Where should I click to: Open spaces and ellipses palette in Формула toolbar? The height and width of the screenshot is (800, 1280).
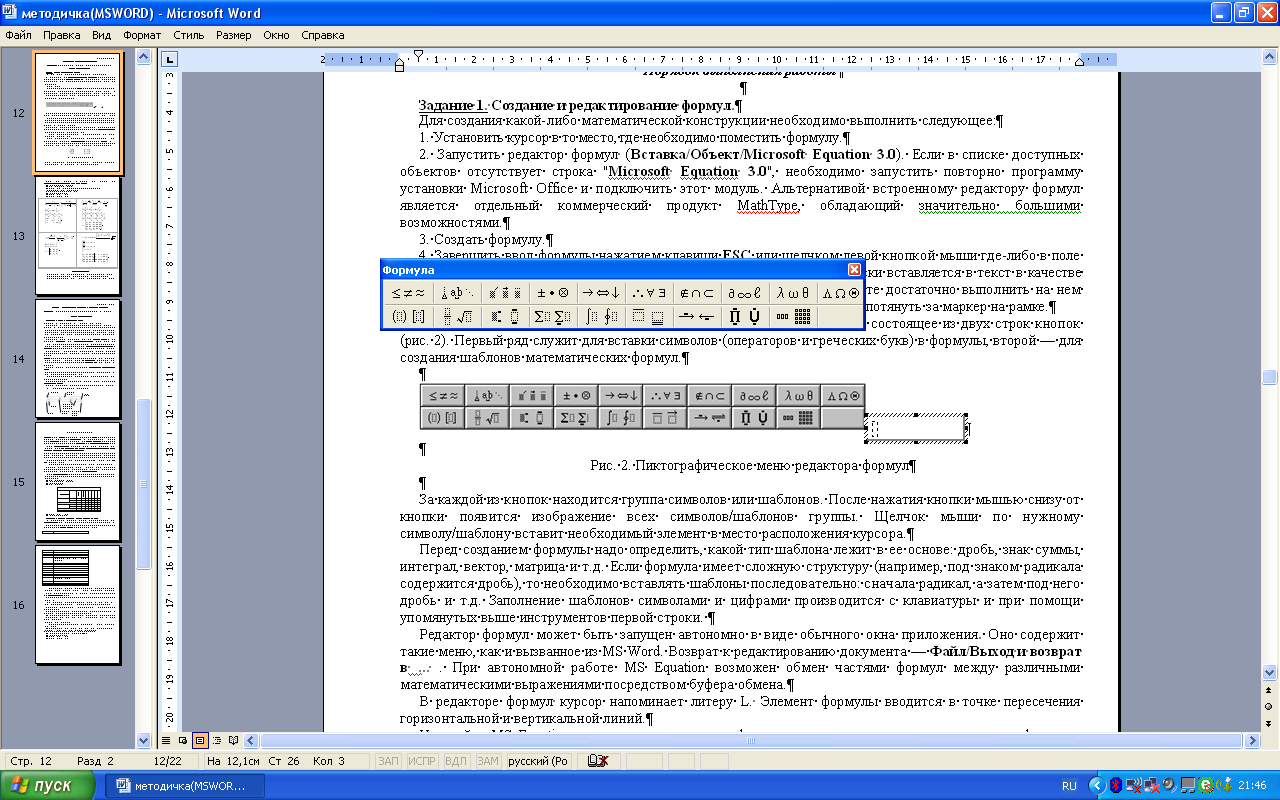(457, 293)
